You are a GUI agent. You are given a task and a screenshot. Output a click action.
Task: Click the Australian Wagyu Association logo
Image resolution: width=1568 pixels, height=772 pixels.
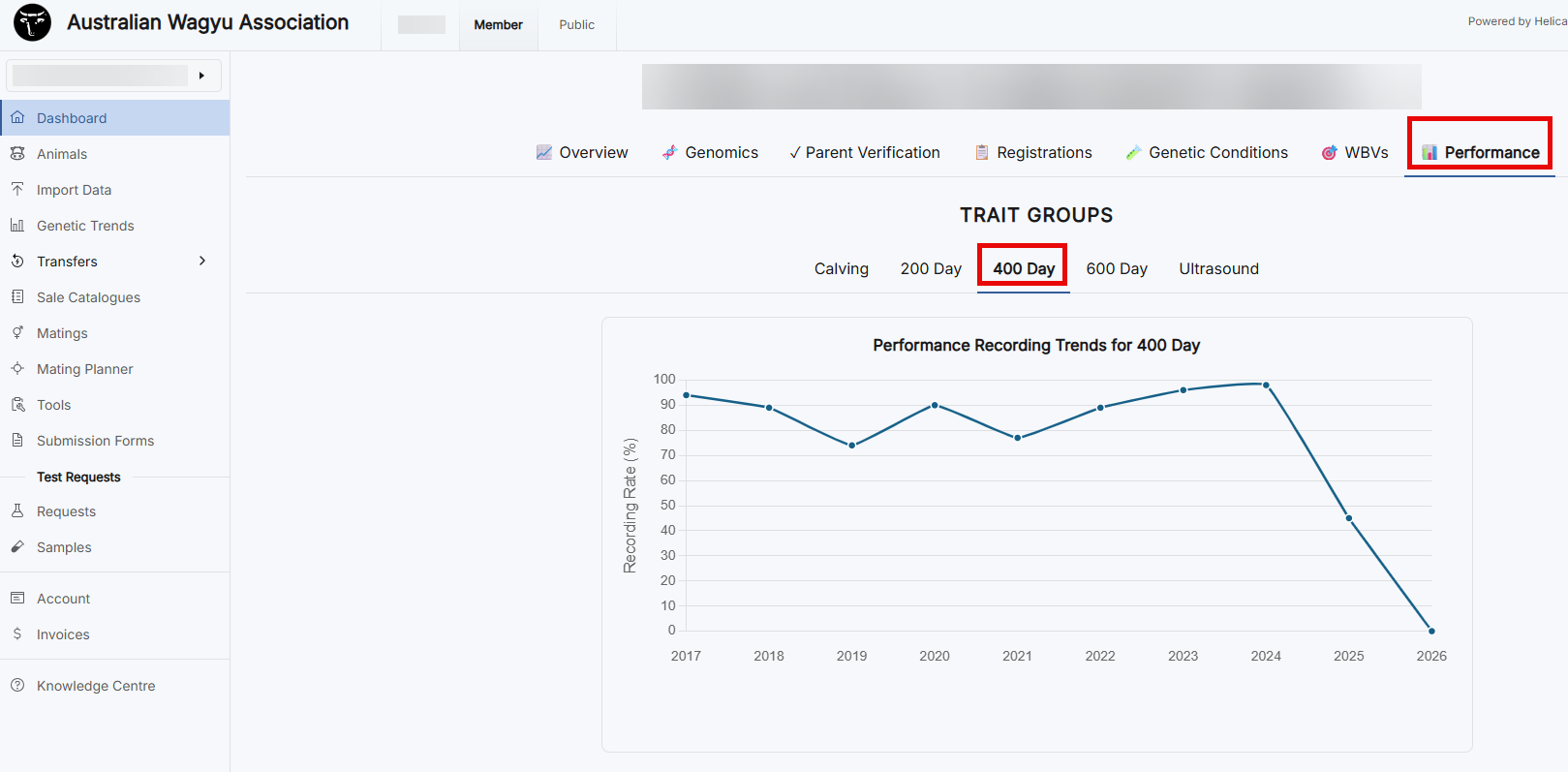click(x=32, y=22)
